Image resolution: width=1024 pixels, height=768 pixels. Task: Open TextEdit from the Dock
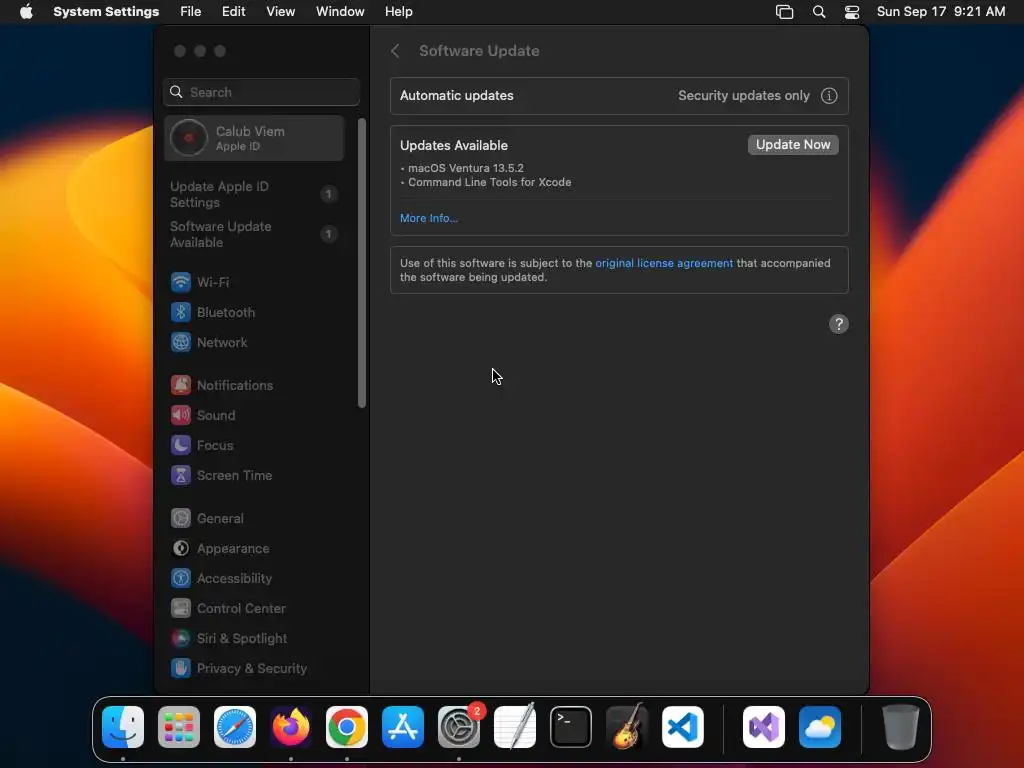(x=515, y=727)
